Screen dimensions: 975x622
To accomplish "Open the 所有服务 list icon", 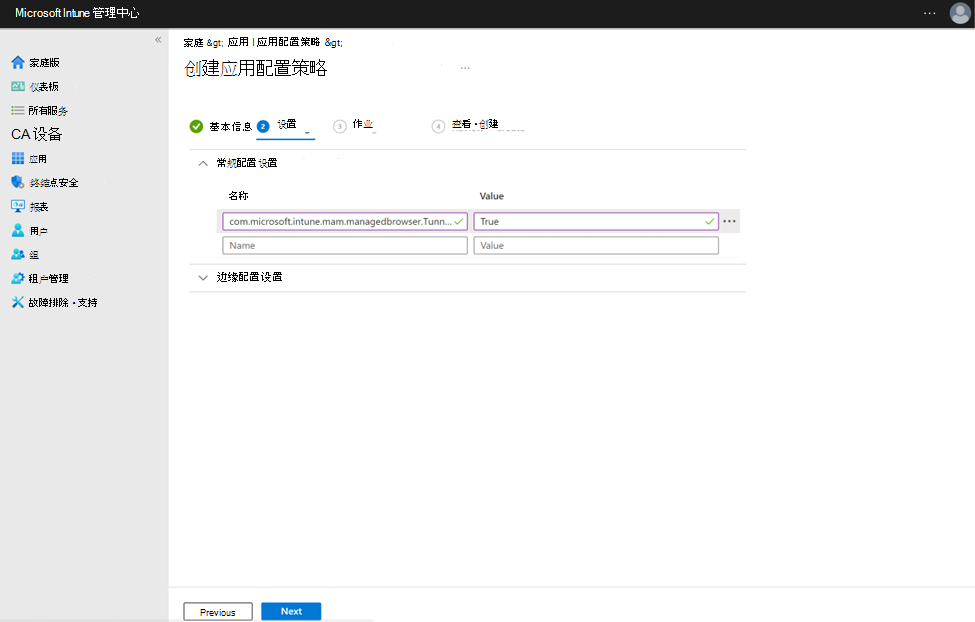I will (17, 110).
